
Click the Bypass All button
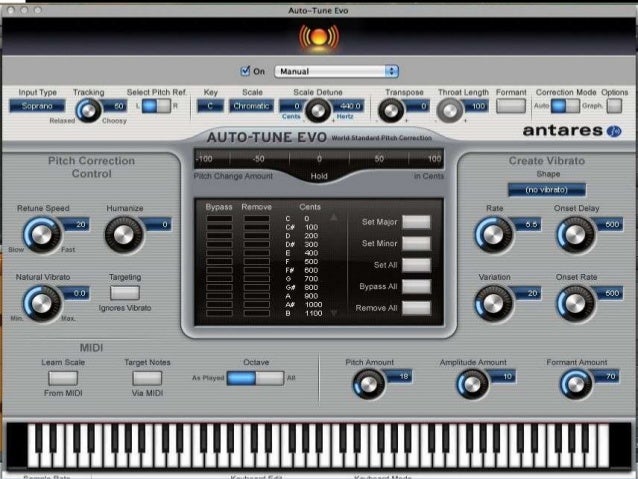pyautogui.click(x=416, y=287)
